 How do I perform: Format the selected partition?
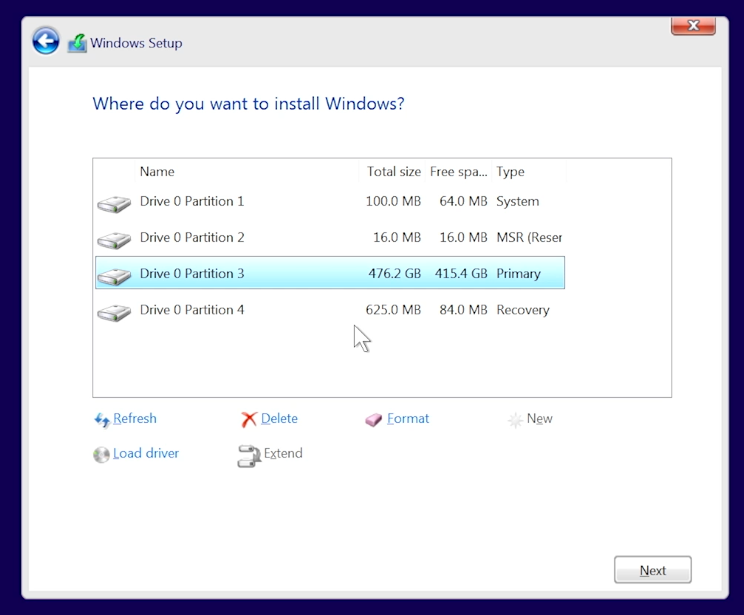coord(408,419)
